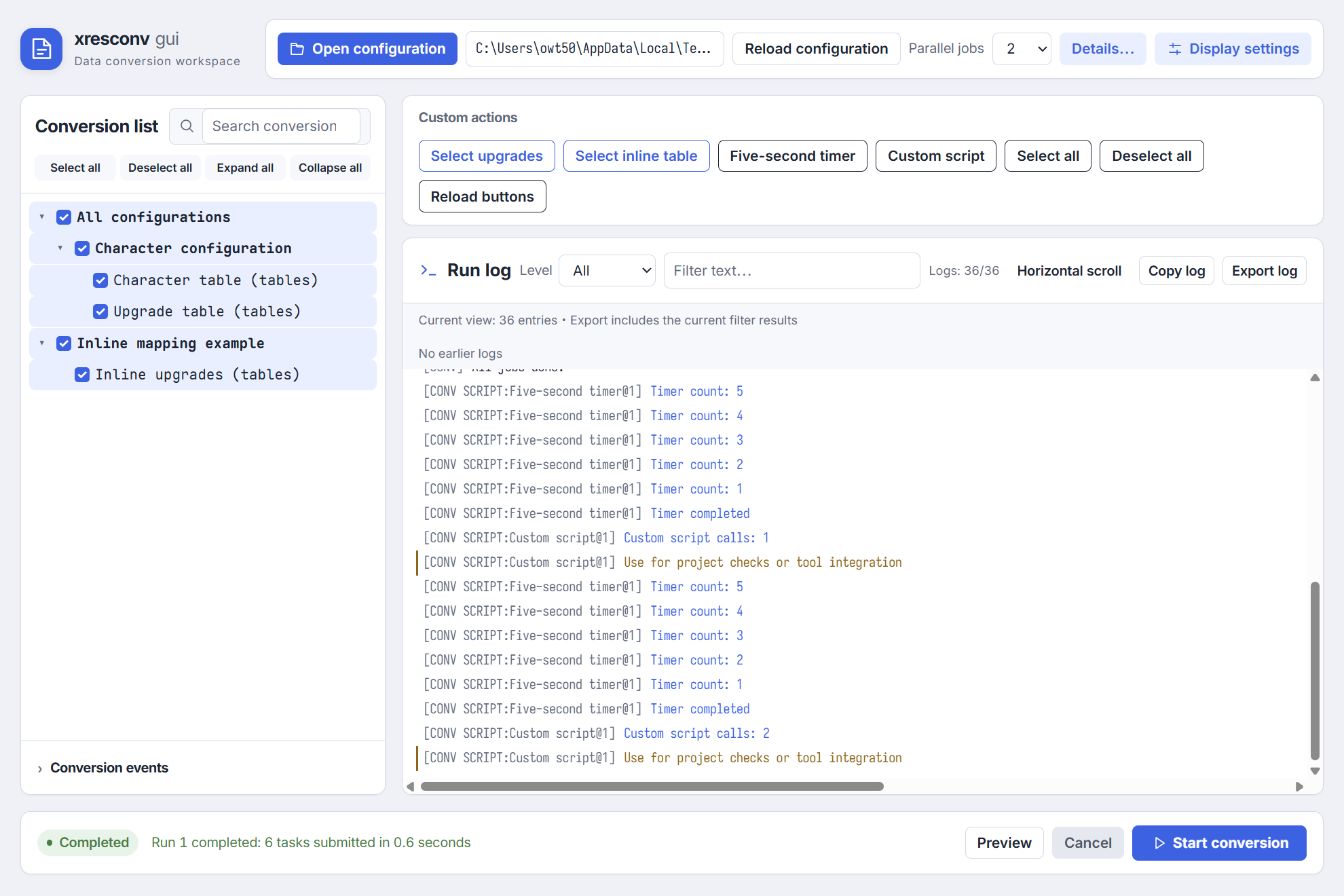Click the Filter text input field
1344x896 pixels.
(x=791, y=271)
